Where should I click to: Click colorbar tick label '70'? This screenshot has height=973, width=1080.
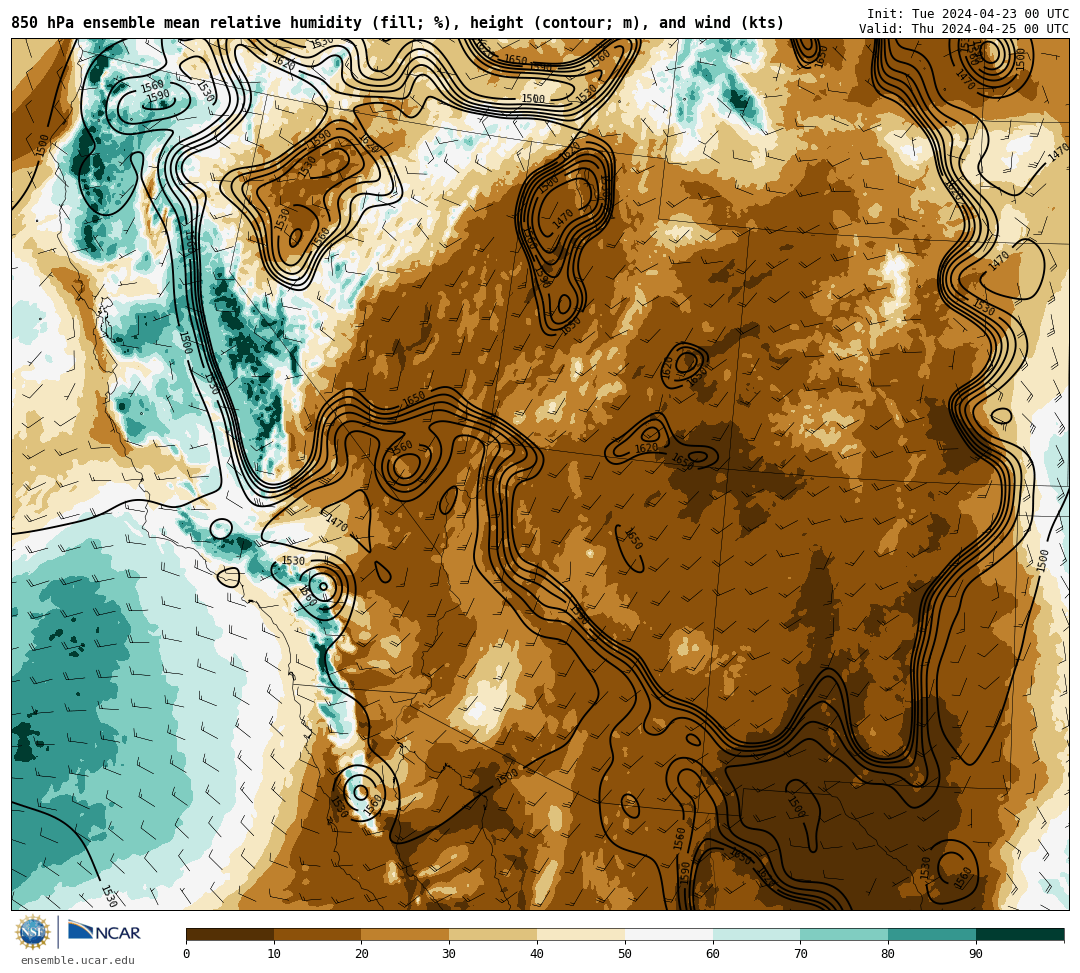800,954
